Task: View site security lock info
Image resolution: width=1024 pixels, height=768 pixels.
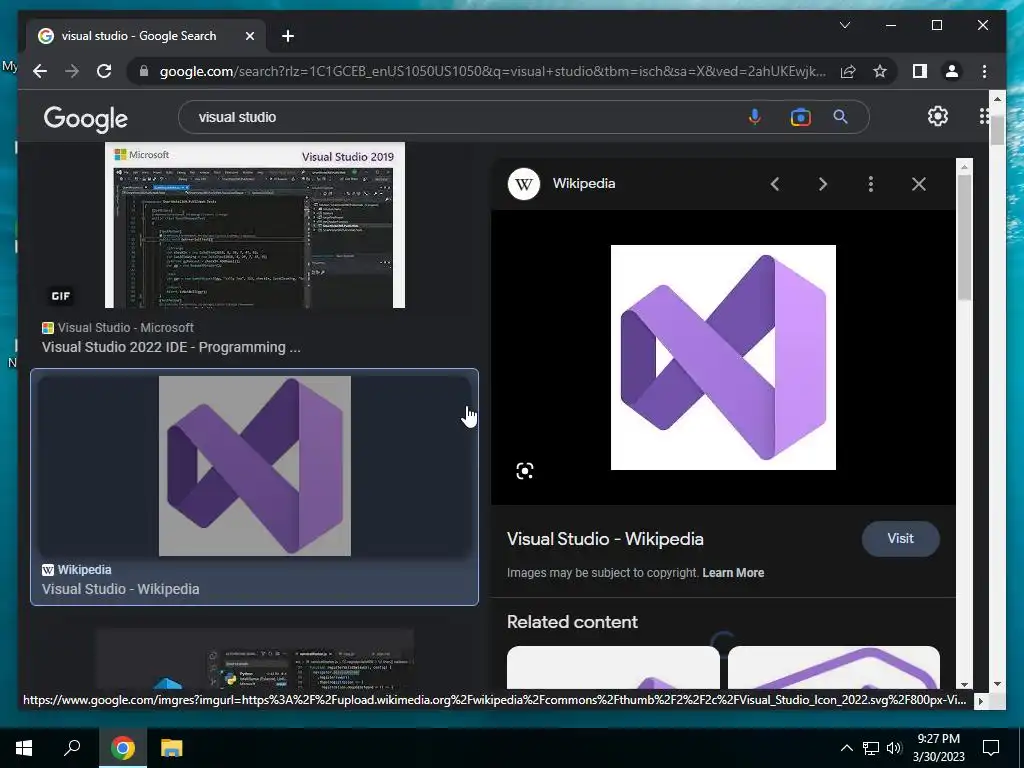Action: pos(144,71)
